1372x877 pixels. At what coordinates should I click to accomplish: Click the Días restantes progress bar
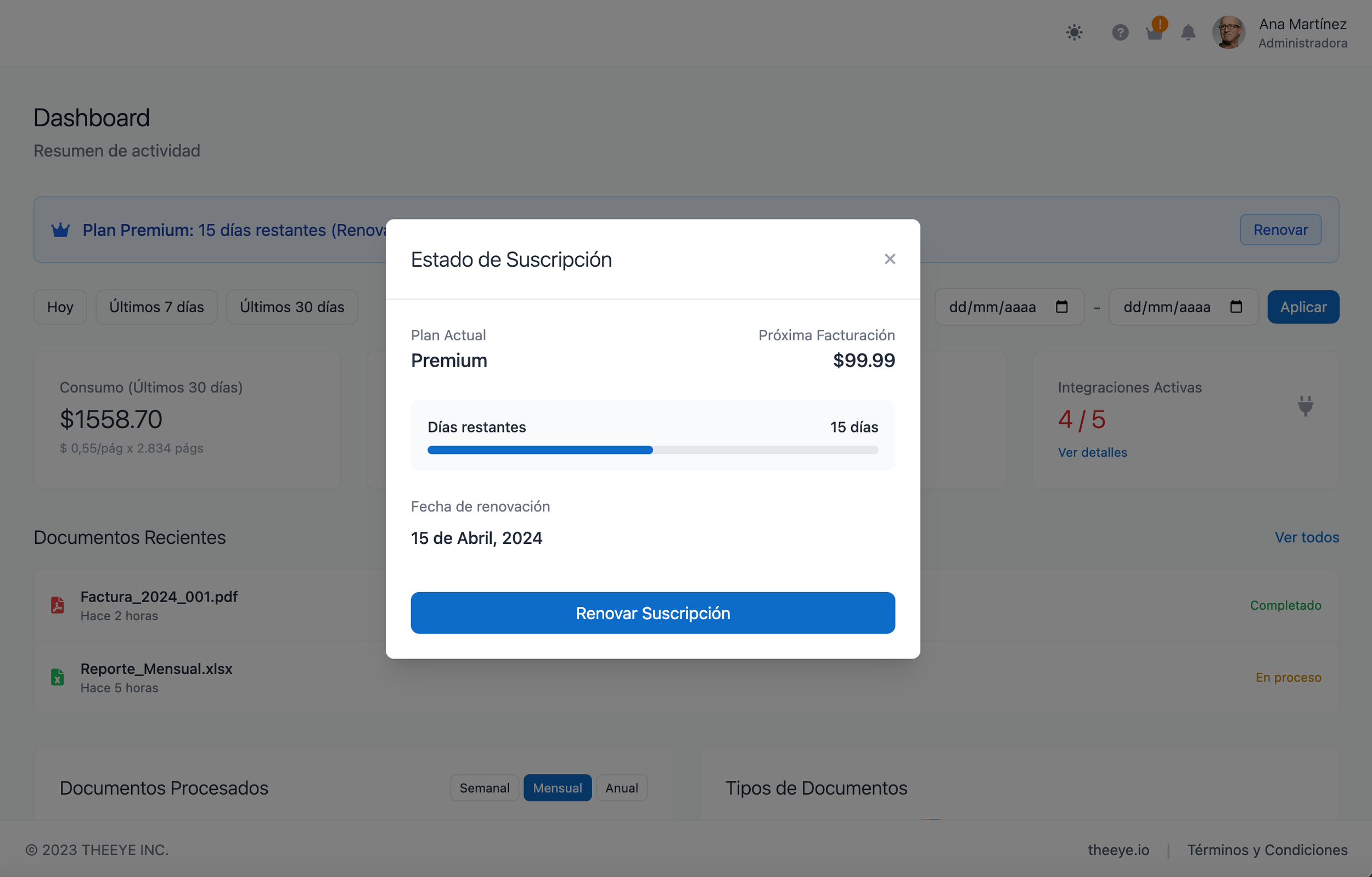(653, 450)
